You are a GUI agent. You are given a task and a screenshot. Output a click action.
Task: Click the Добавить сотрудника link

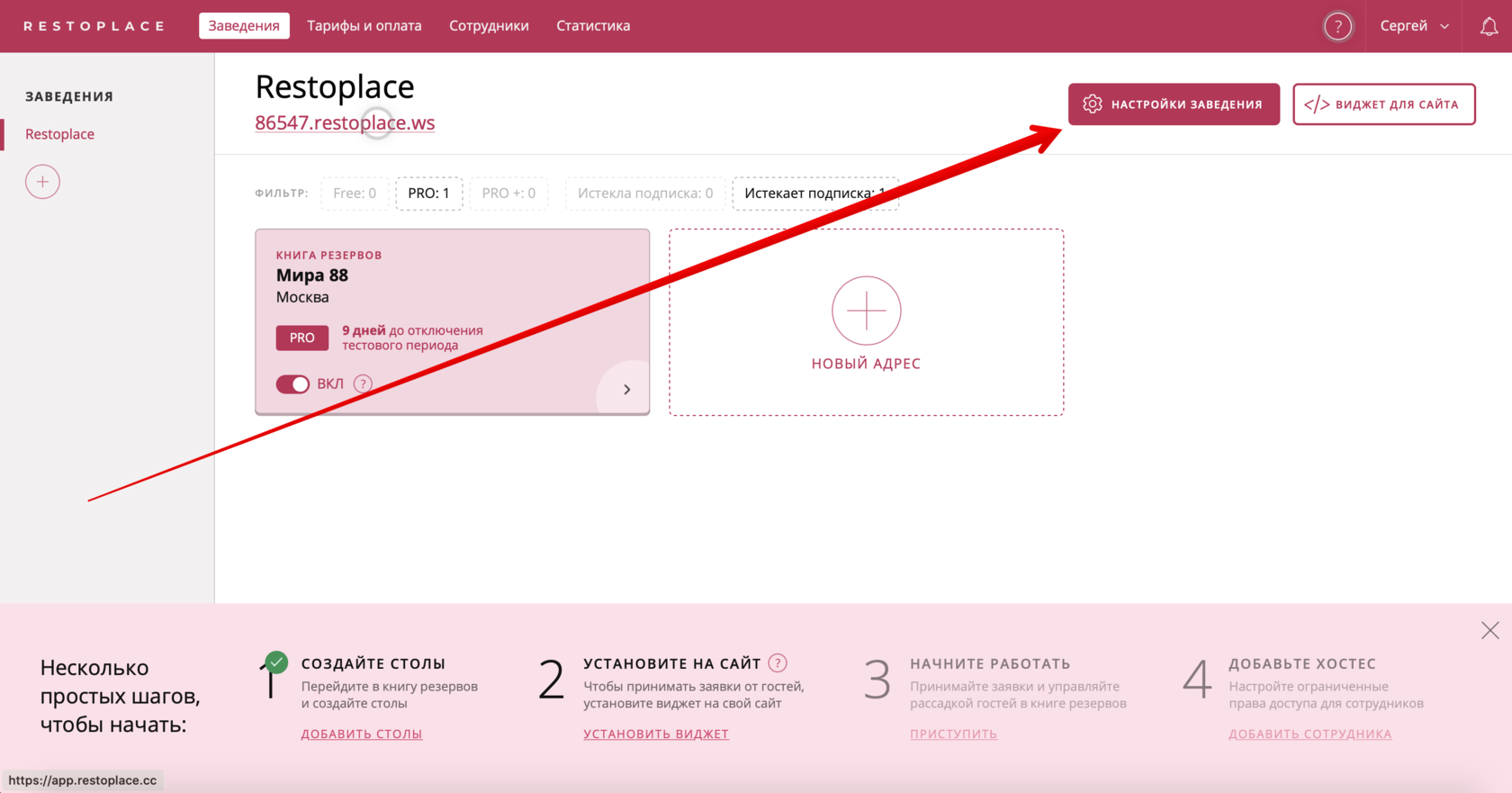pyautogui.click(x=1310, y=734)
